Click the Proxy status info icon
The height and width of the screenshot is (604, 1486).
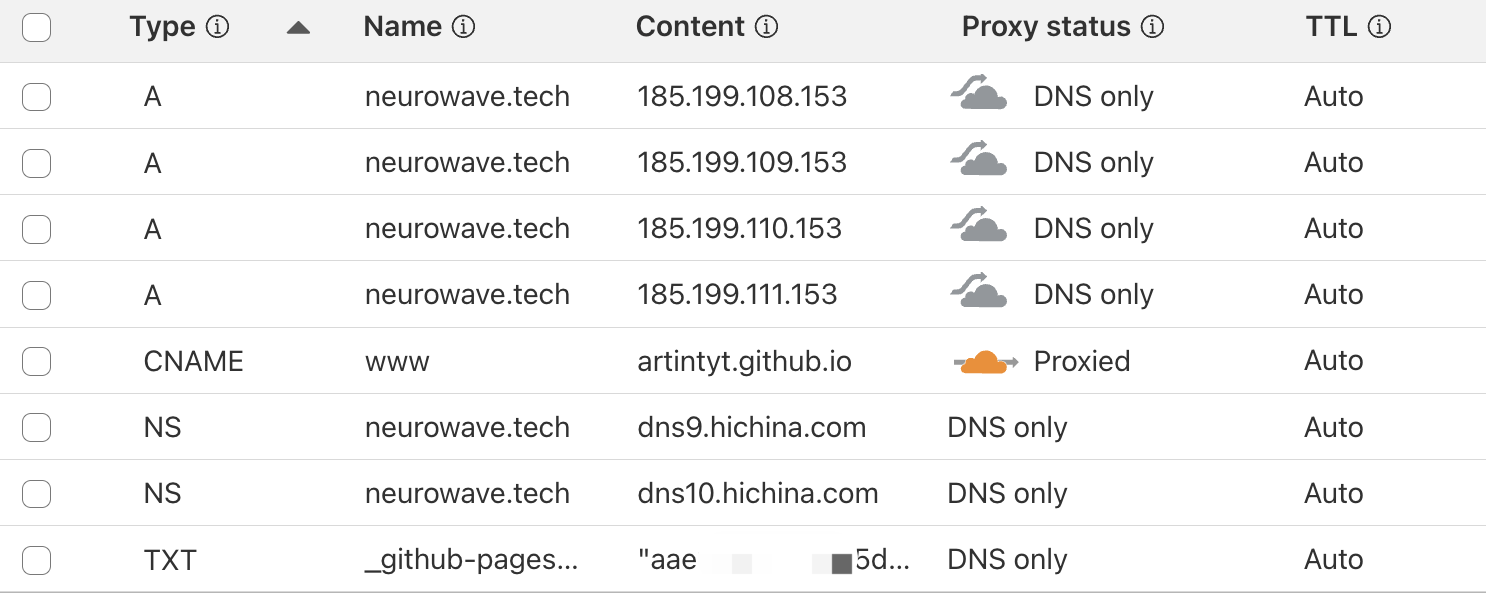point(1152,27)
